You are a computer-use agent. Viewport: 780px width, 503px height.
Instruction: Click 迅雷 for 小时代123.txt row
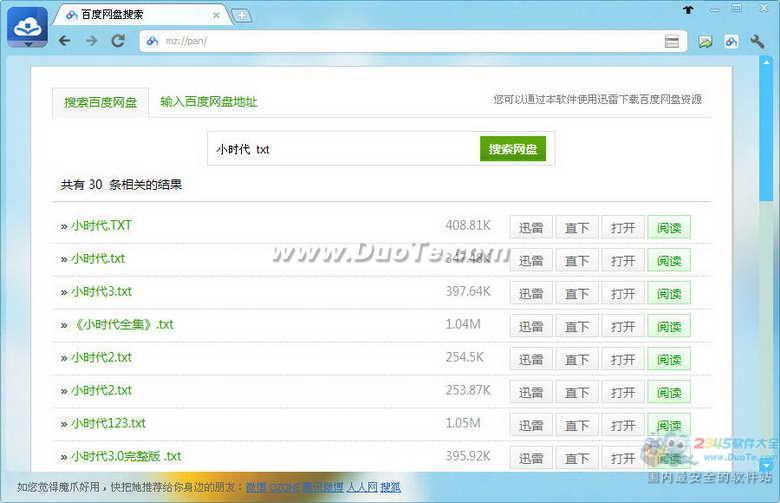pos(531,425)
